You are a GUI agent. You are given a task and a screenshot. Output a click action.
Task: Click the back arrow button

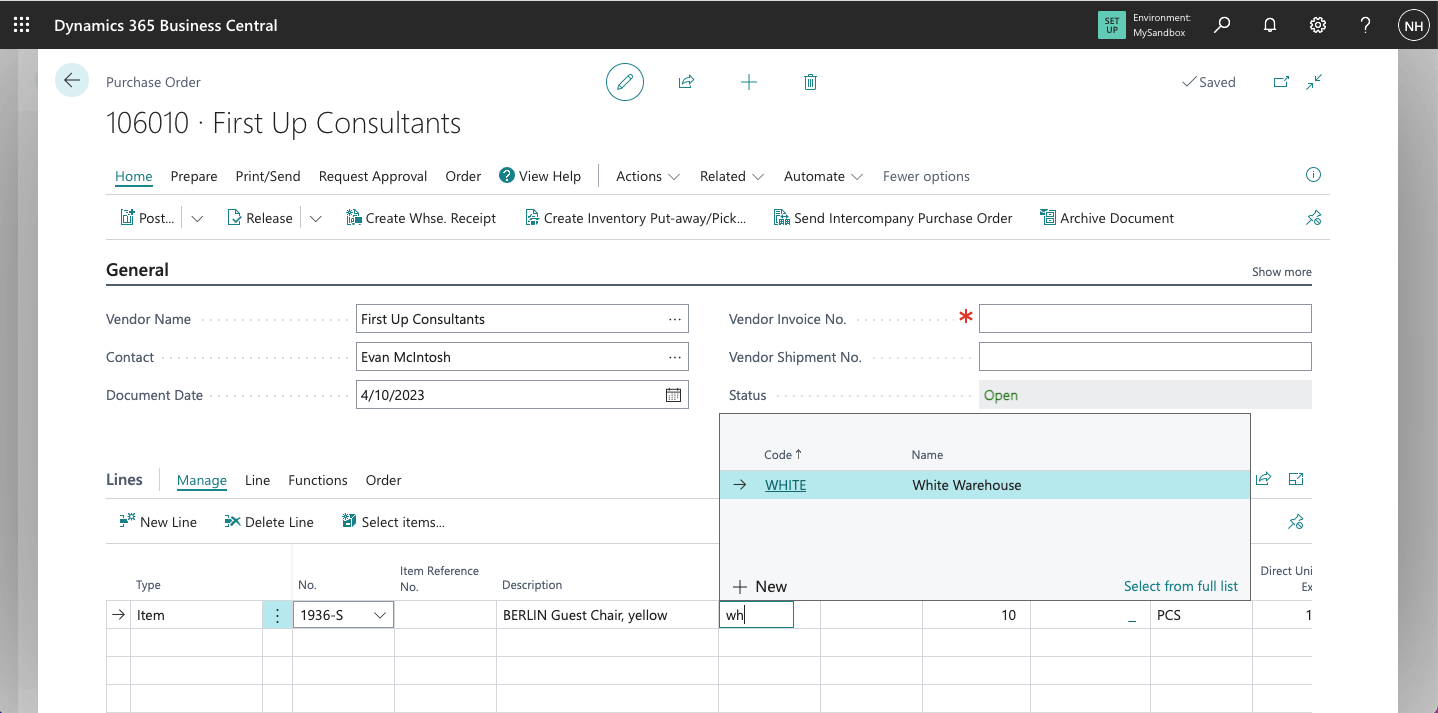click(x=72, y=81)
